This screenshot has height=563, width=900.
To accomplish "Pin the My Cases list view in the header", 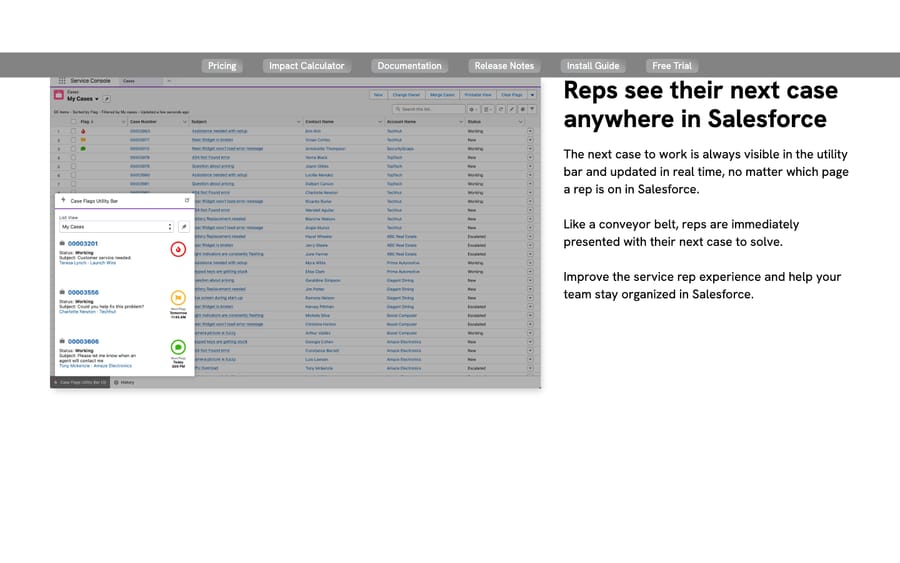I will tap(107, 99).
